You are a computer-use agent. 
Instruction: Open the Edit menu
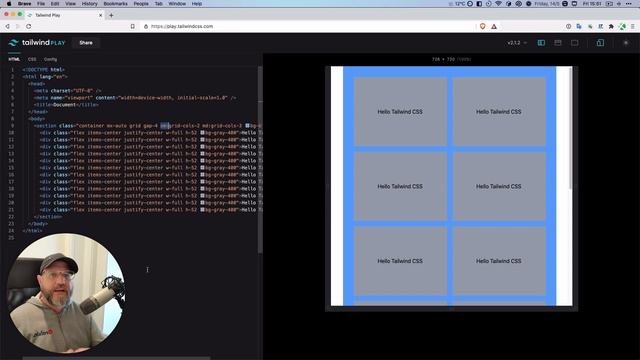tap(55, 4)
